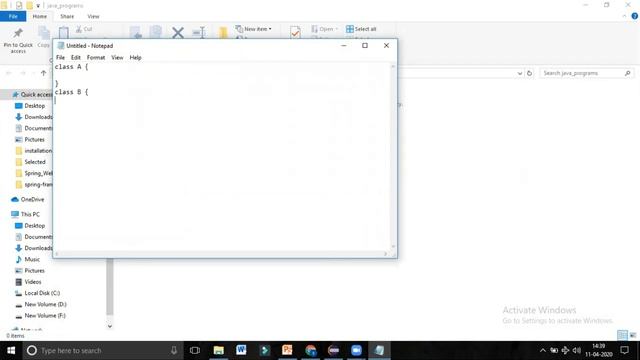
Task: Open Task View on taskbar
Action: 195,351
